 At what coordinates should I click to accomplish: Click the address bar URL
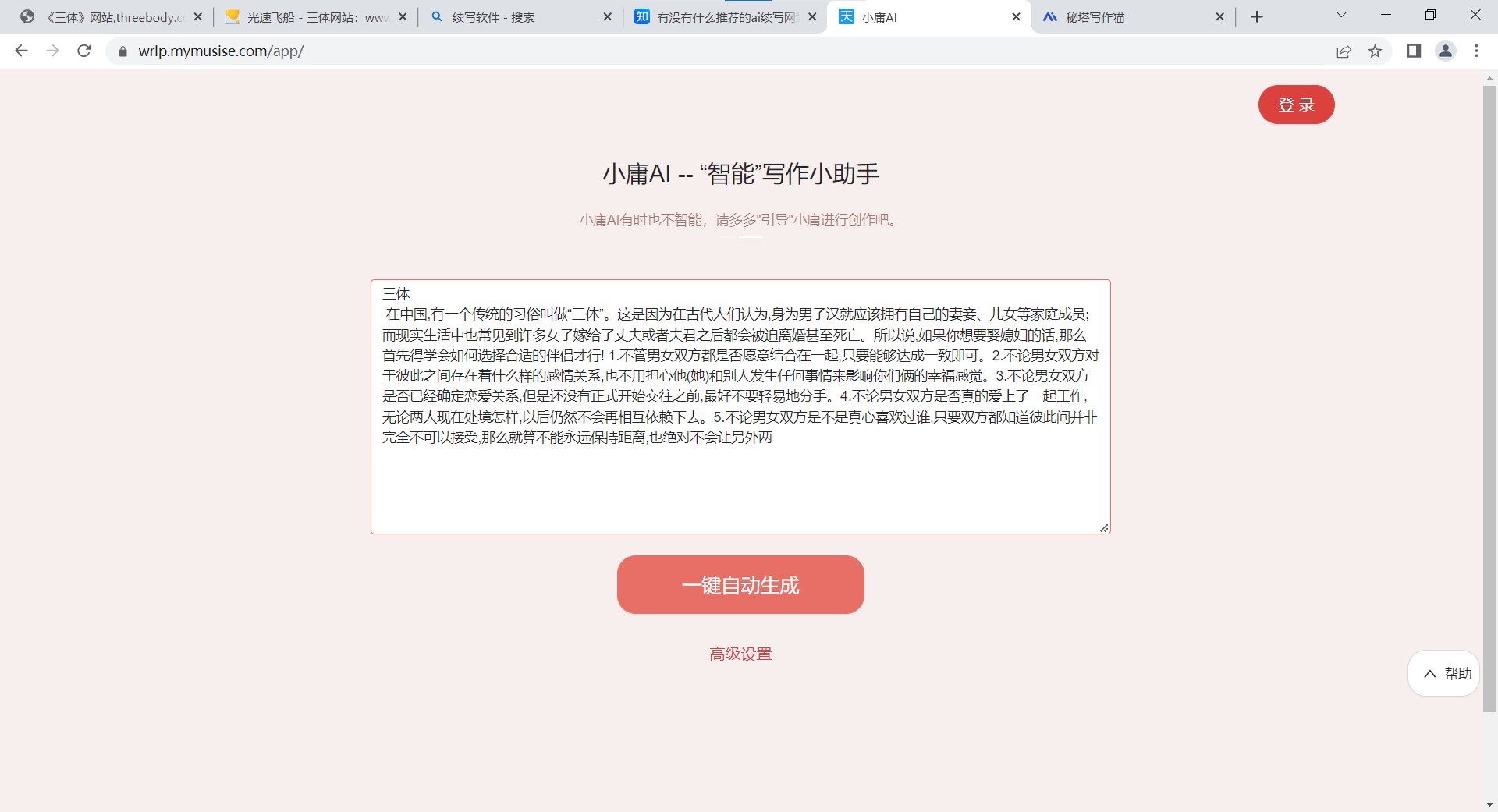coord(221,51)
